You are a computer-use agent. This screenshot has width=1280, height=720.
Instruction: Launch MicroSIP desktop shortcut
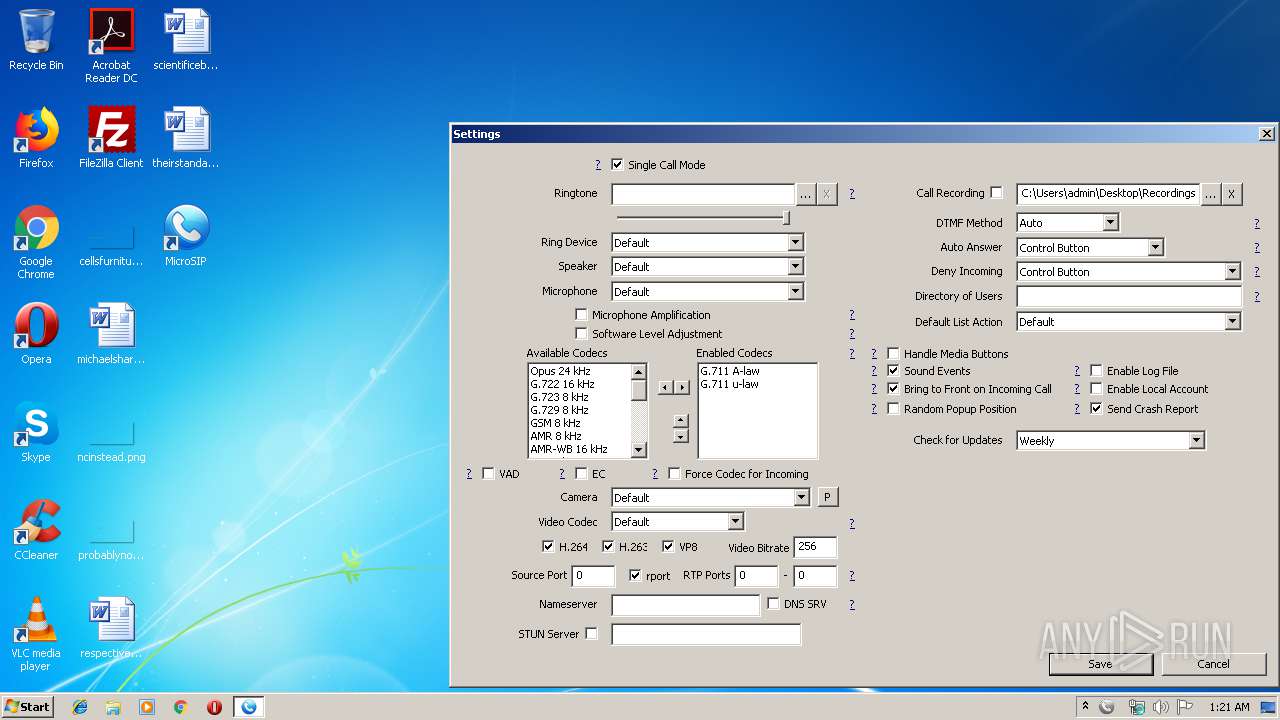(185, 236)
